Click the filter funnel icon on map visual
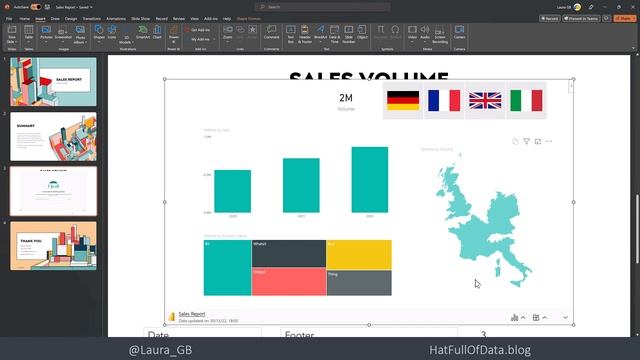The width and height of the screenshot is (640, 360). point(527,141)
